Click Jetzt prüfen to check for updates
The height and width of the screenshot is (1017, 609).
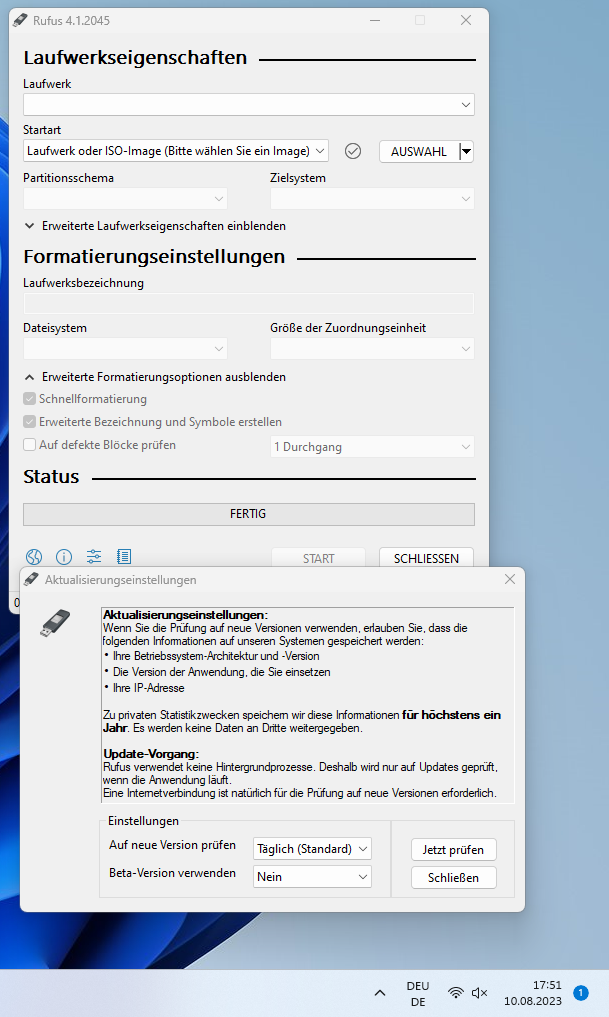(453, 850)
